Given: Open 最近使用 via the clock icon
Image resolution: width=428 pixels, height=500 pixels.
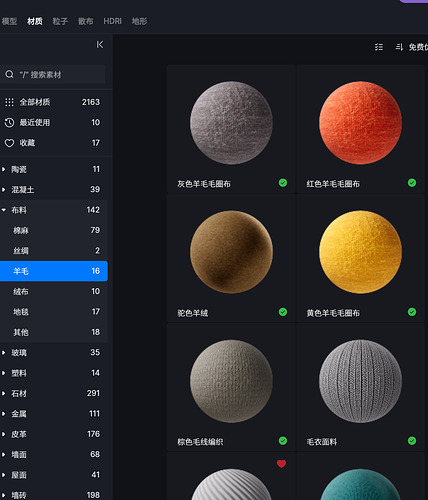Looking at the screenshot, I should click(x=9, y=122).
